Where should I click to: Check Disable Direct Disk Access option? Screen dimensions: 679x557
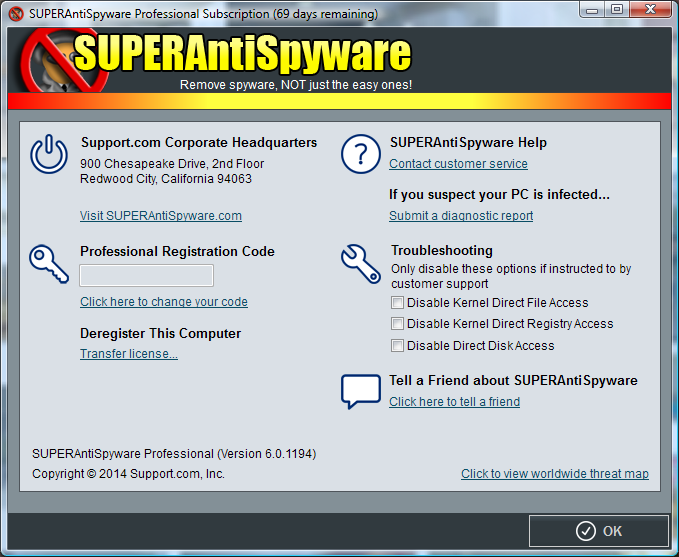(x=397, y=346)
